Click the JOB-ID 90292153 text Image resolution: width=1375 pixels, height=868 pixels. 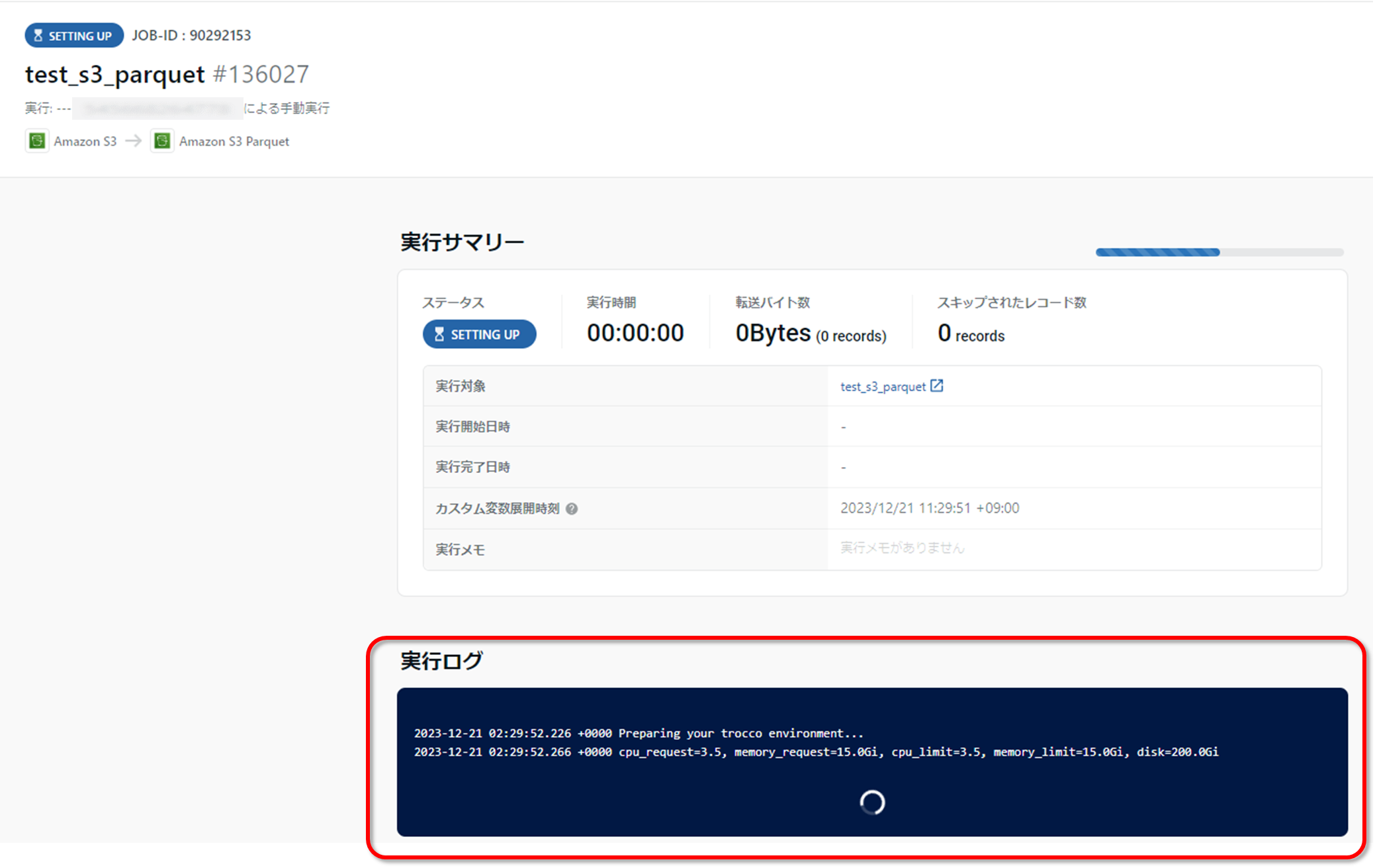(x=191, y=36)
